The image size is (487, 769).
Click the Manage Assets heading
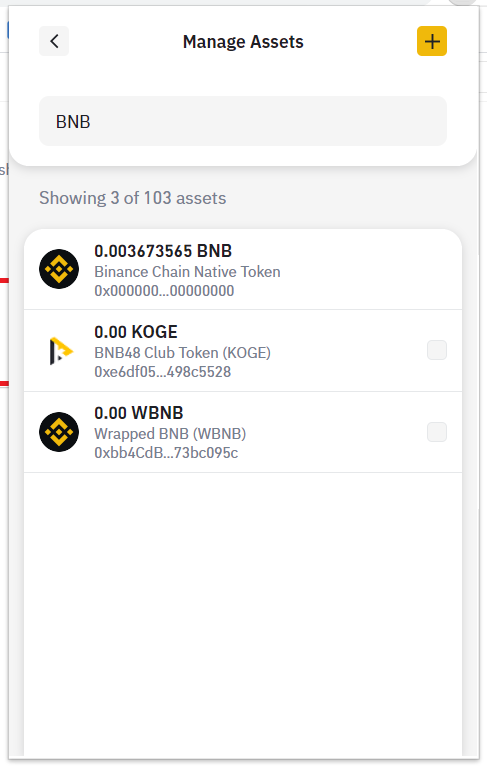(243, 42)
